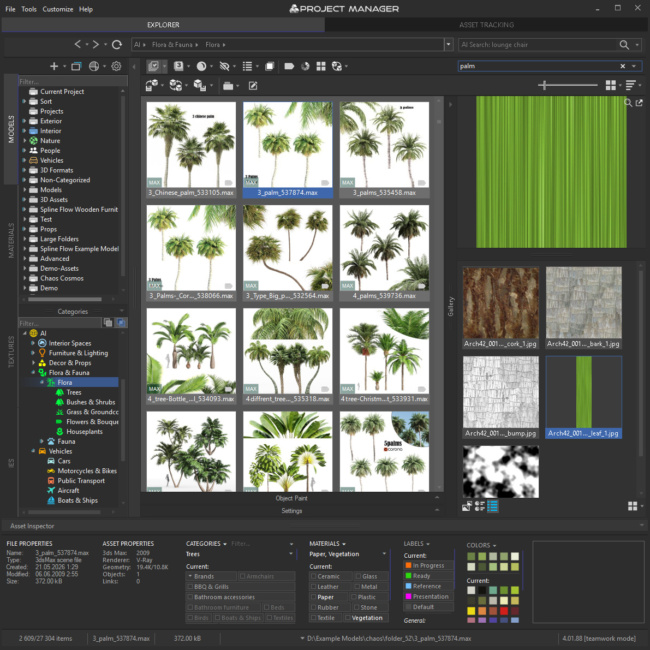Click the globe icon above the folder tree
Image resolution: width=650 pixels, height=650 pixels.
[x=94, y=66]
